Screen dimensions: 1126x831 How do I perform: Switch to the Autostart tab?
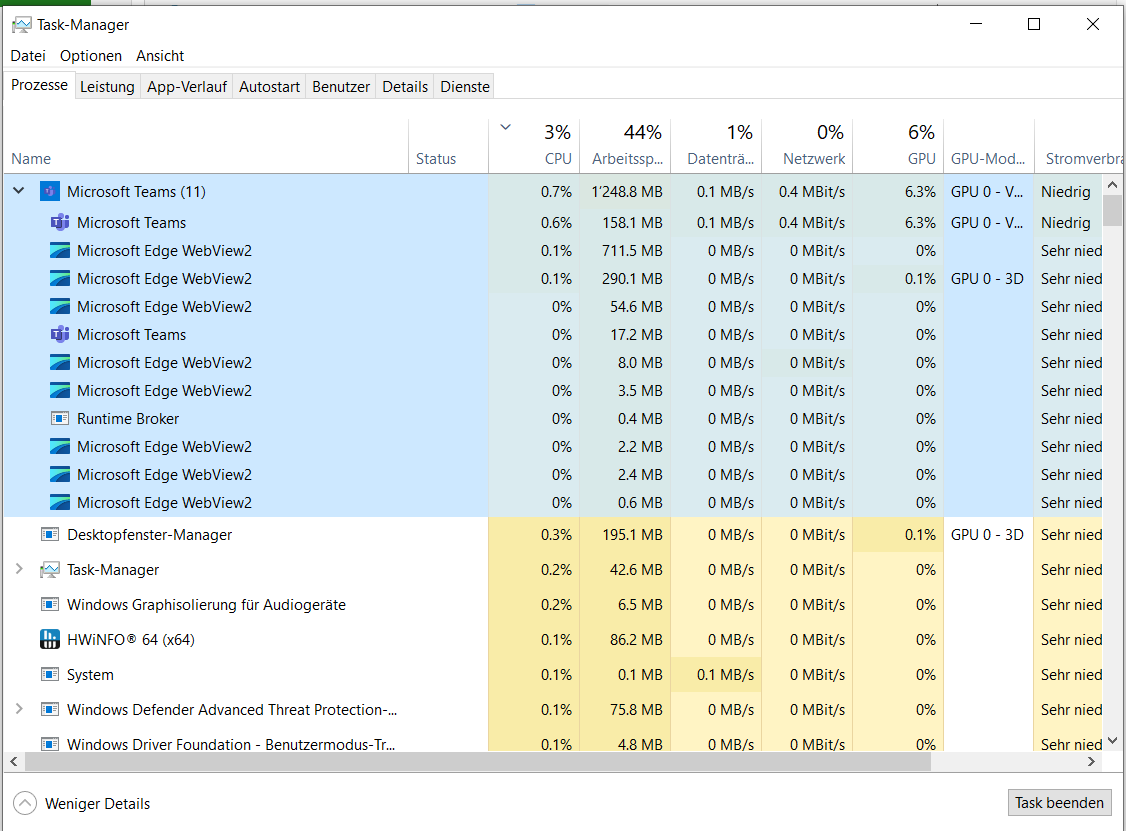pos(269,87)
